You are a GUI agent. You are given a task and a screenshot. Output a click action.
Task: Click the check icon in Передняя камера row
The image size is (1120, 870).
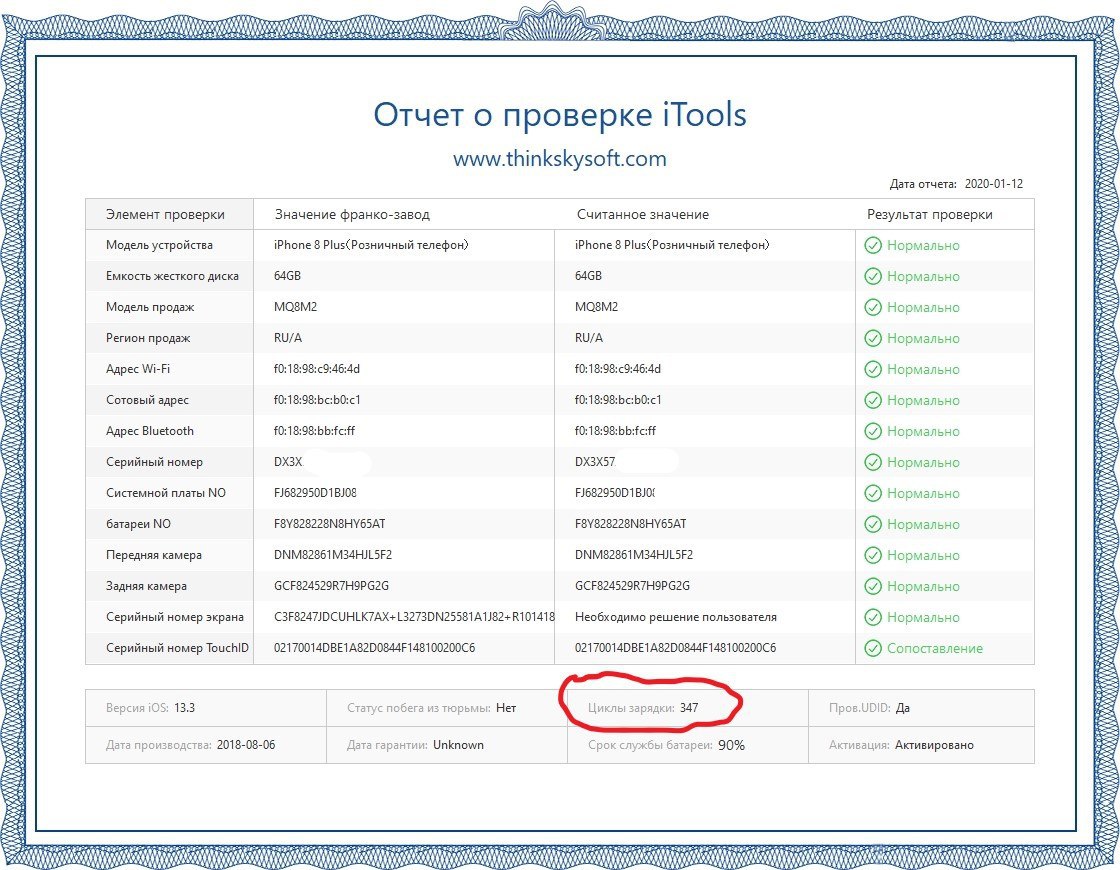click(x=873, y=555)
